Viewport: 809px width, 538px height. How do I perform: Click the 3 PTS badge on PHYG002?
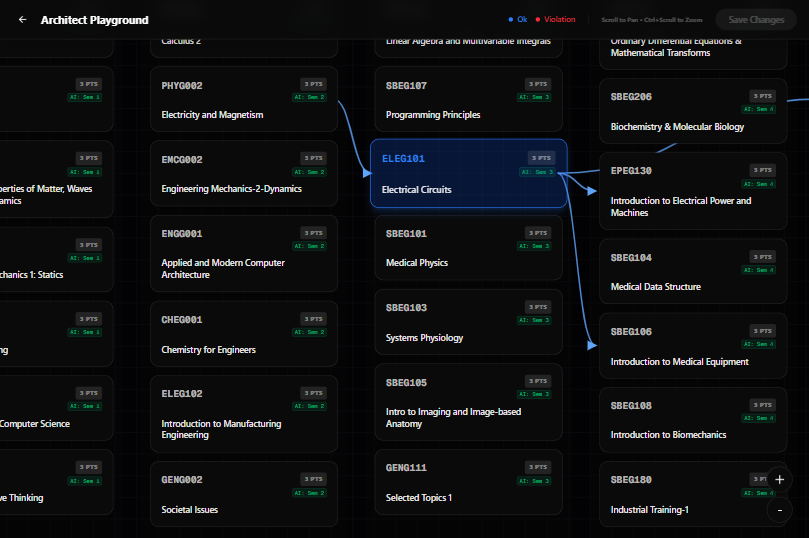click(x=313, y=84)
